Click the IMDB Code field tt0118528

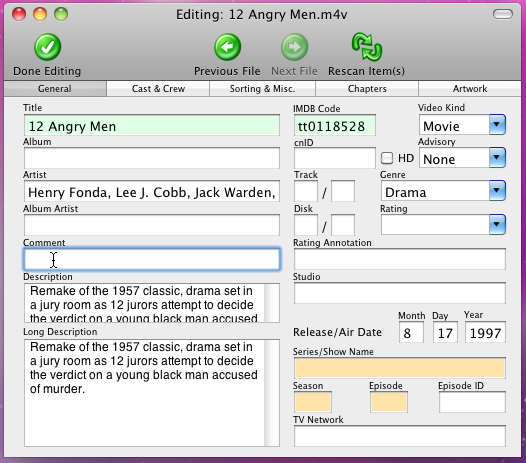(334, 125)
